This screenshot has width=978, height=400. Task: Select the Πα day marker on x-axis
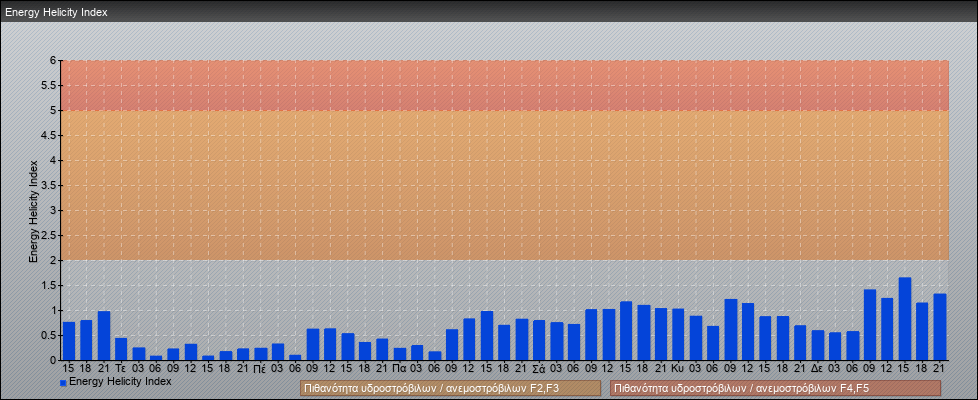point(399,368)
